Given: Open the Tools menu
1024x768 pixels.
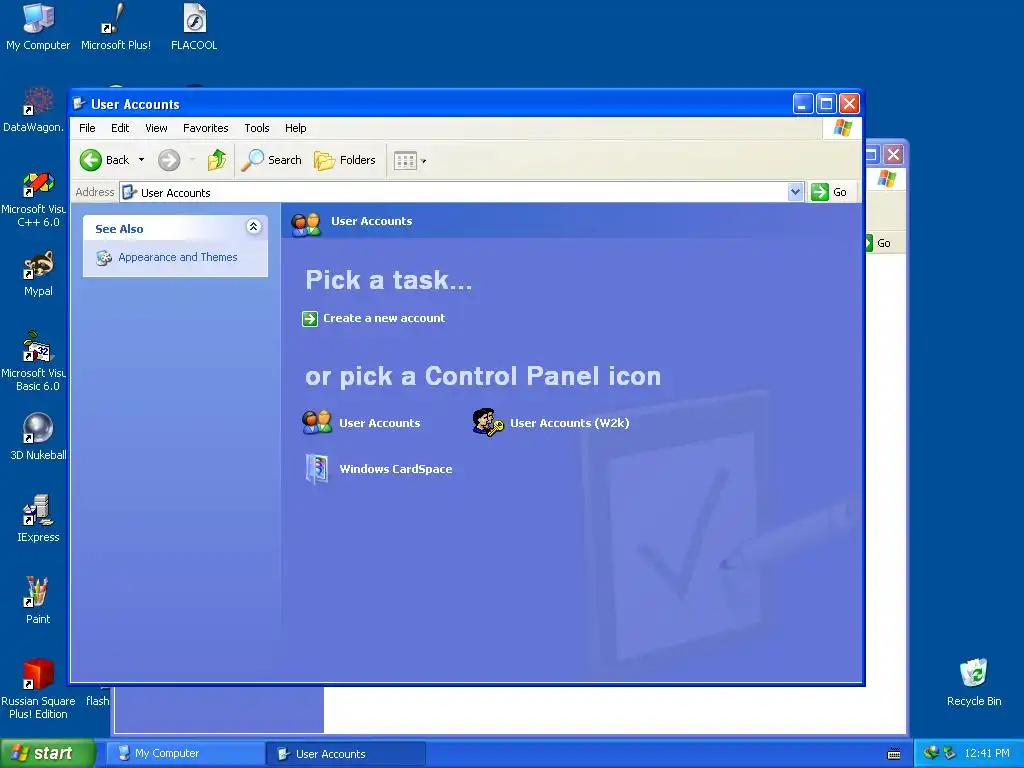Looking at the screenshot, I should click(257, 128).
